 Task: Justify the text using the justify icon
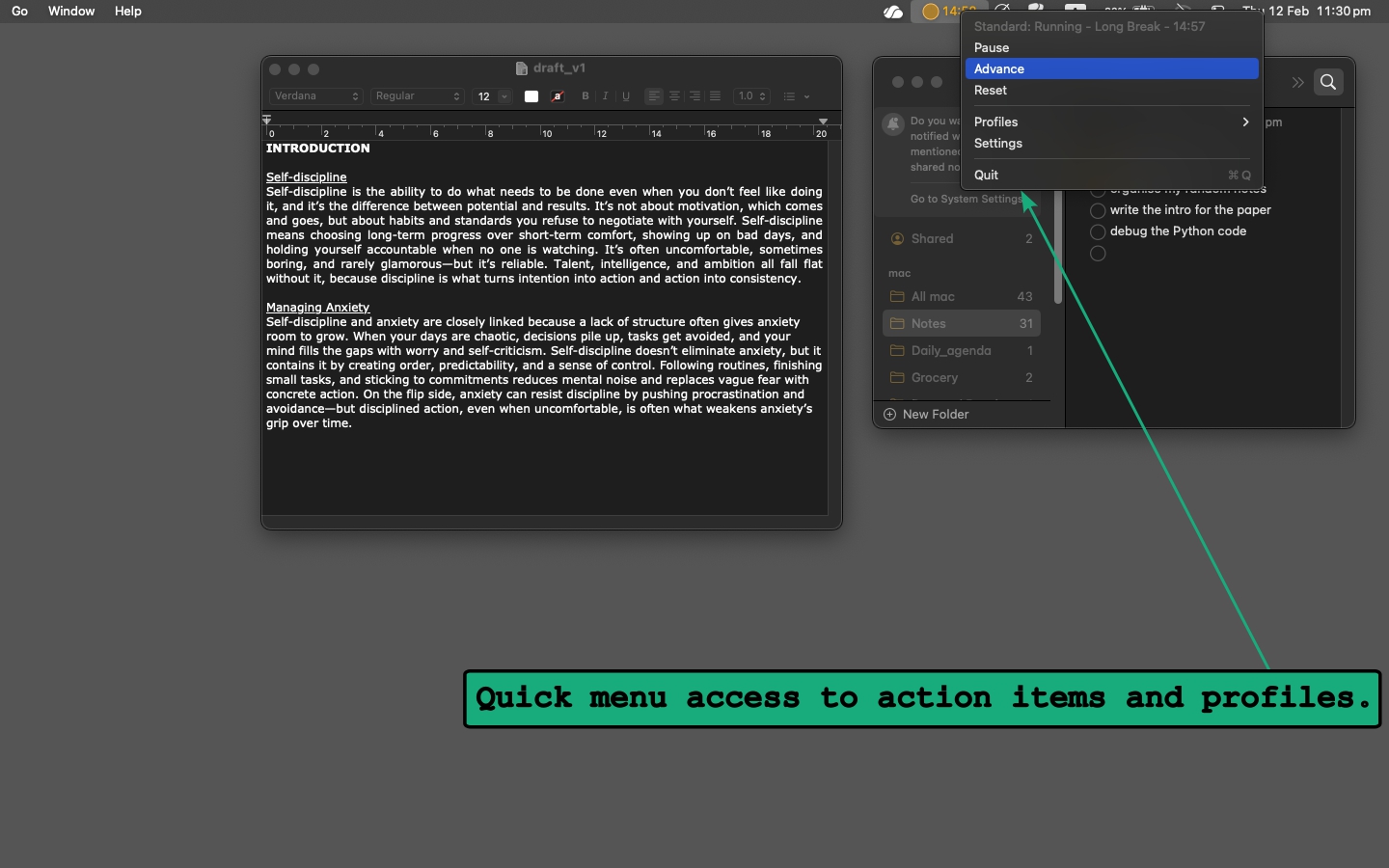coord(715,96)
